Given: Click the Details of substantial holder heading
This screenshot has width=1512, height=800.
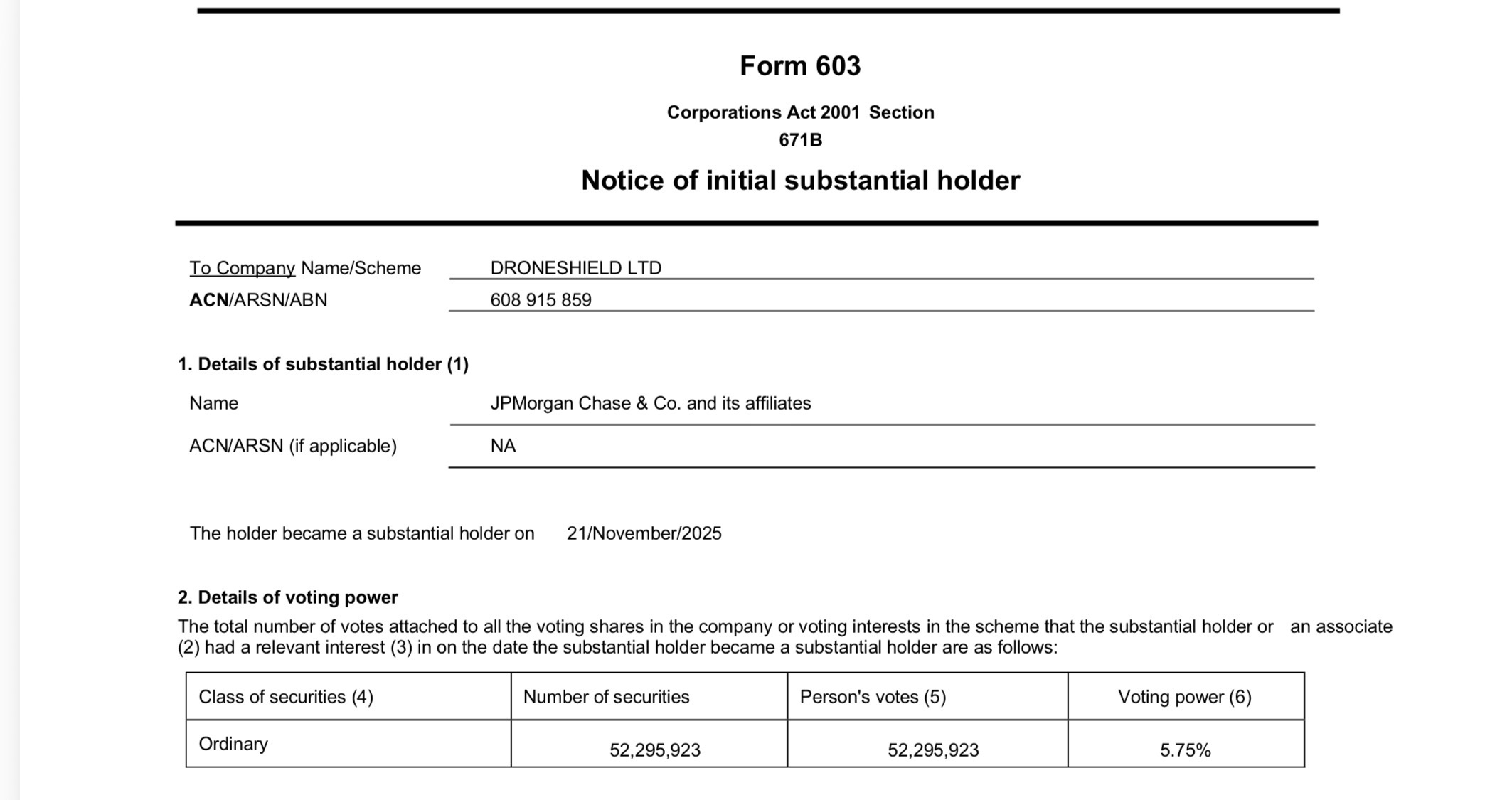Looking at the screenshot, I should click(x=323, y=364).
